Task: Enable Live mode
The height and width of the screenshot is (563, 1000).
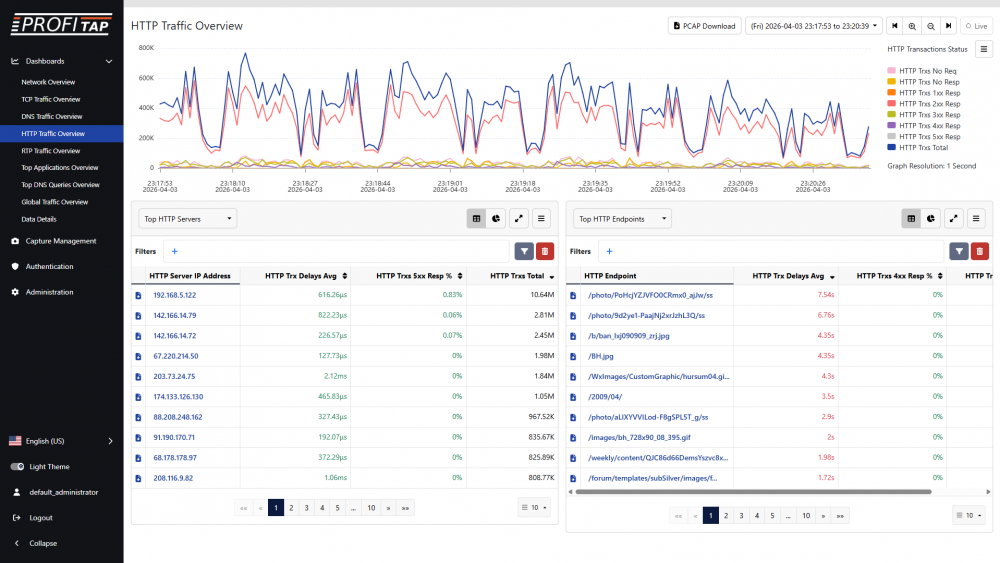Action: click(973, 26)
